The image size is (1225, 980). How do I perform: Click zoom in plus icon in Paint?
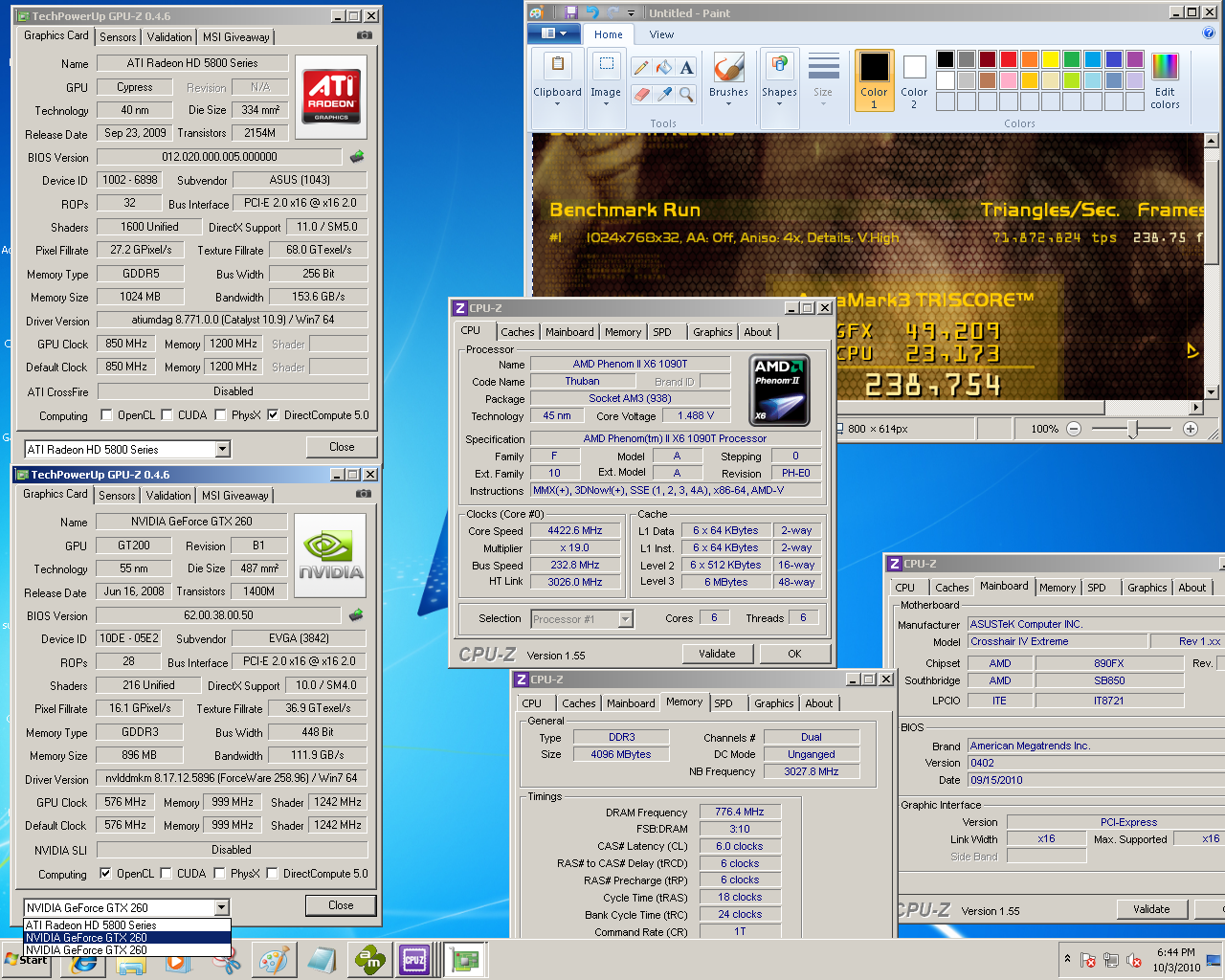[x=1191, y=429]
